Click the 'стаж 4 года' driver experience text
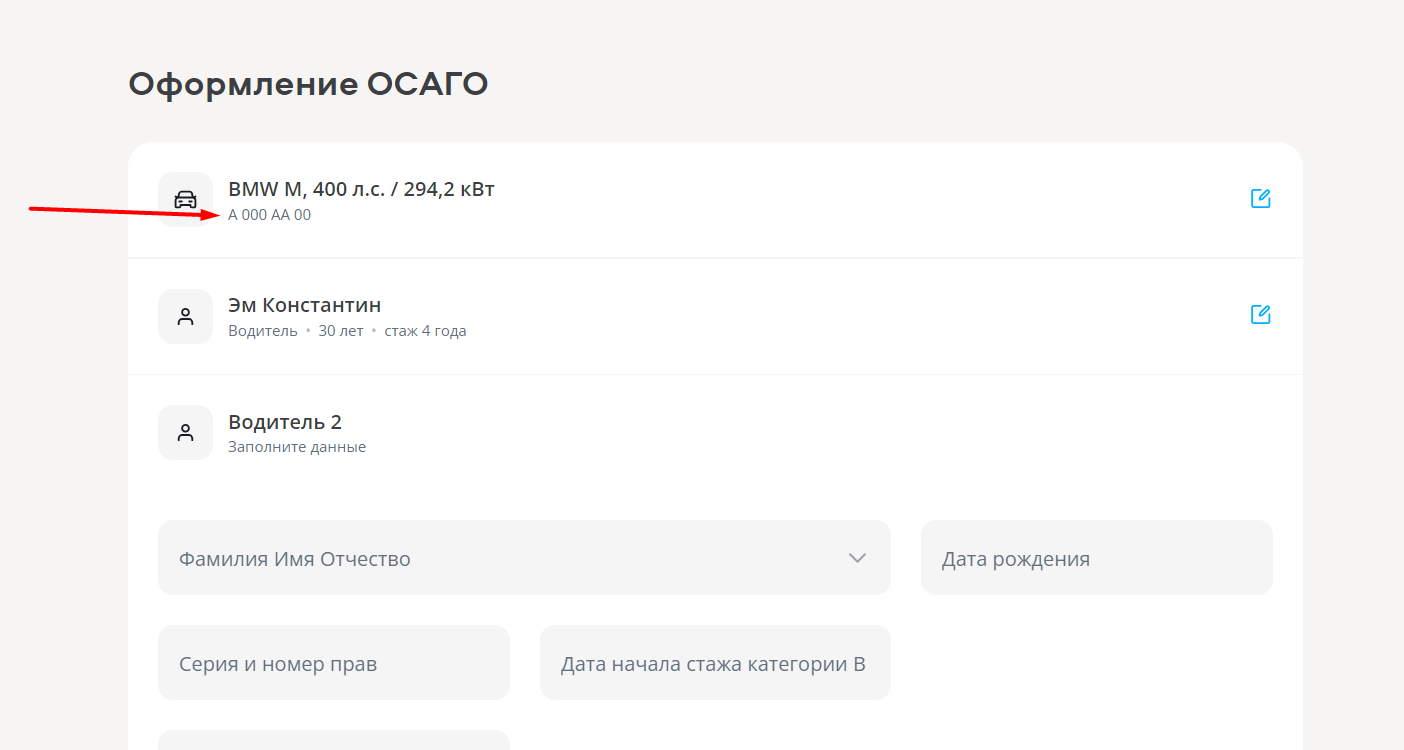 (425, 331)
